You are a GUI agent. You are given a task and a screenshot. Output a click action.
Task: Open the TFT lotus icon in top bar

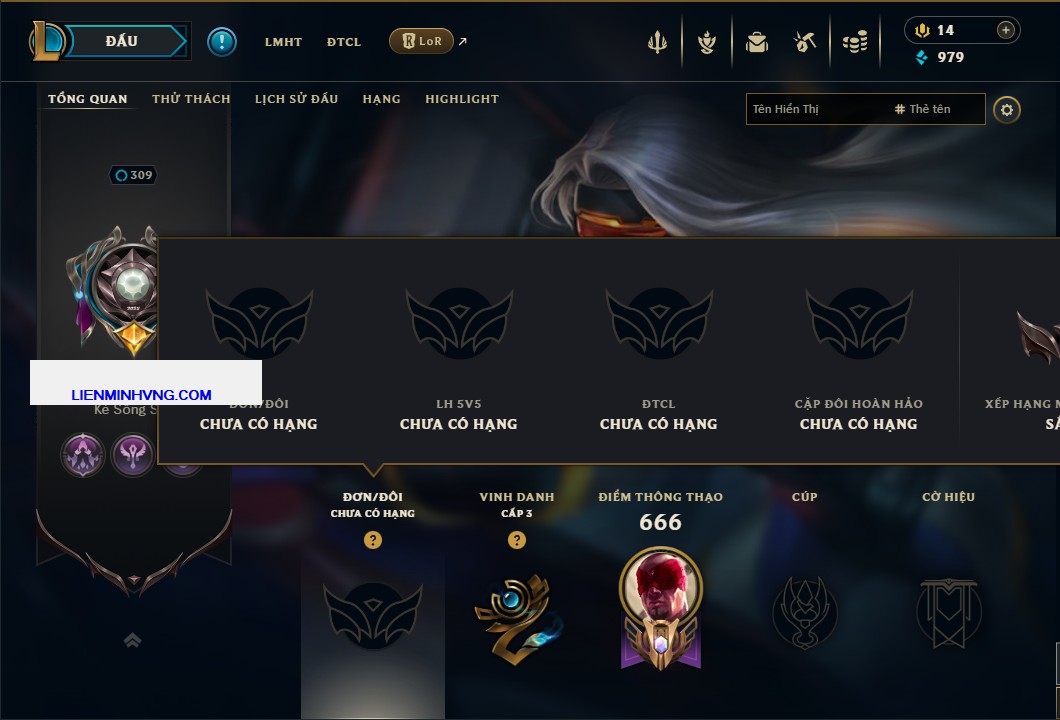point(707,43)
